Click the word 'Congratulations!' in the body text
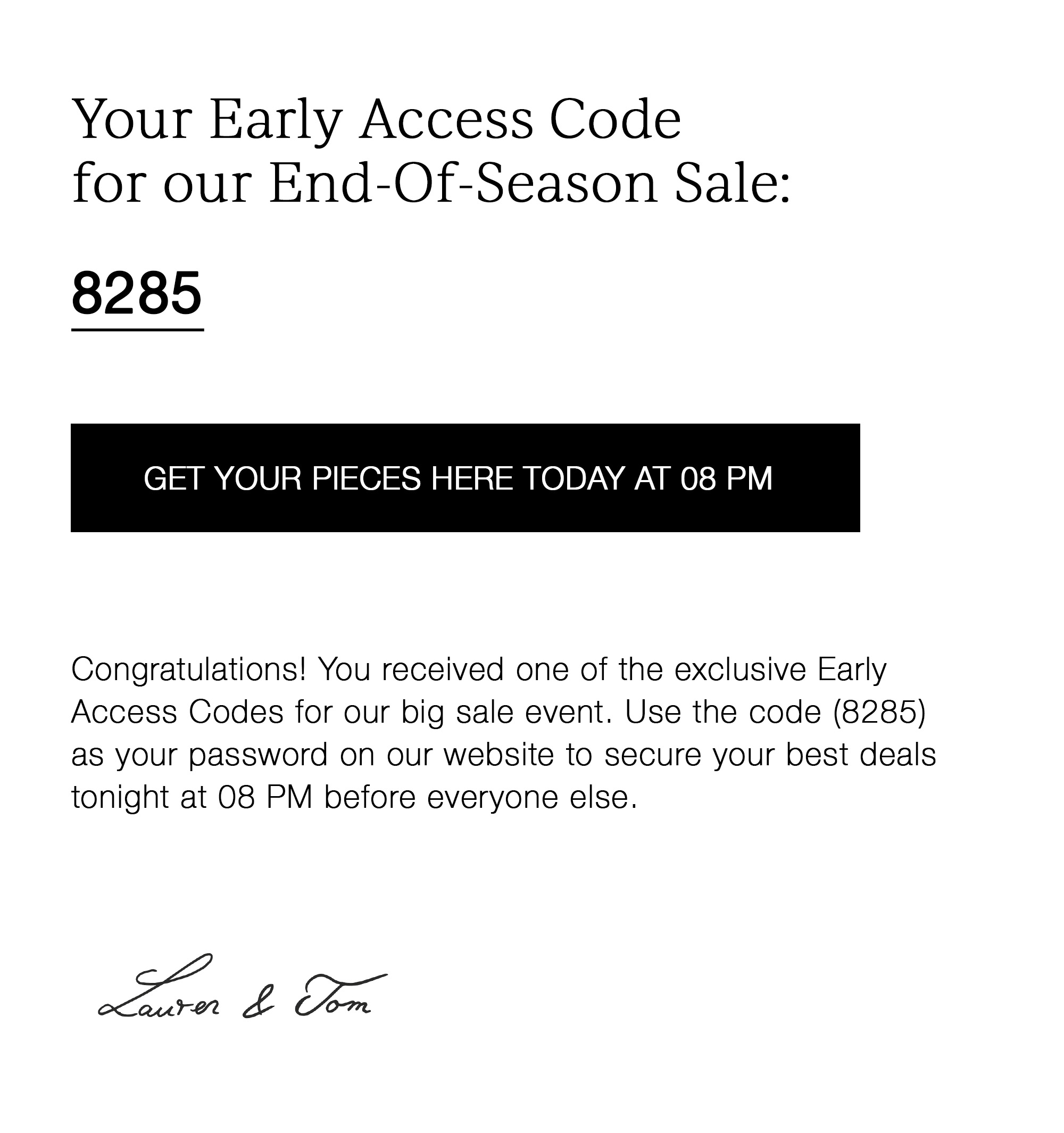1064x1133 pixels. pos(189,670)
